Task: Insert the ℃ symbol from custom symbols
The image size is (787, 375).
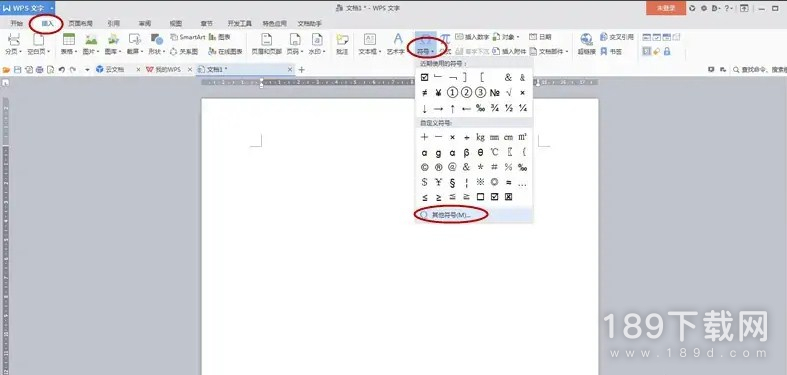Action: pyautogui.click(x=494, y=152)
